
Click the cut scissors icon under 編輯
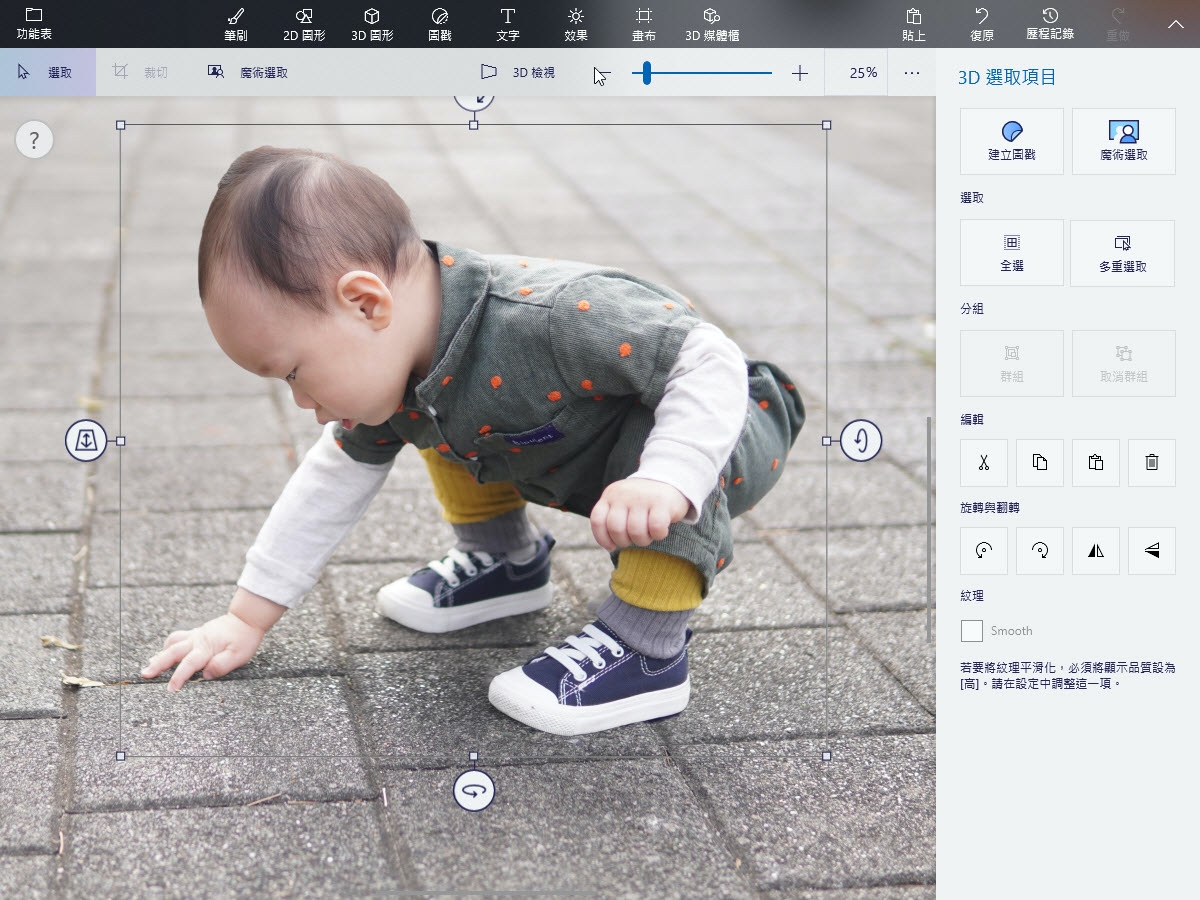[x=984, y=462]
